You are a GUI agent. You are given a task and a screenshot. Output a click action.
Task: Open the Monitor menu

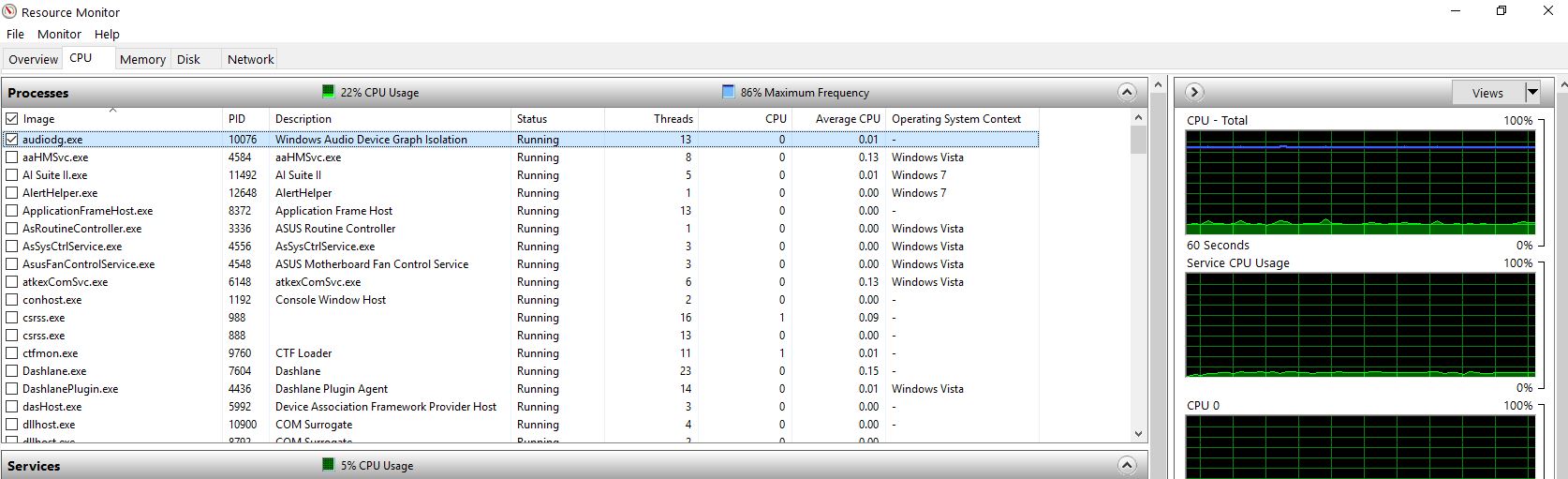pyautogui.click(x=59, y=34)
